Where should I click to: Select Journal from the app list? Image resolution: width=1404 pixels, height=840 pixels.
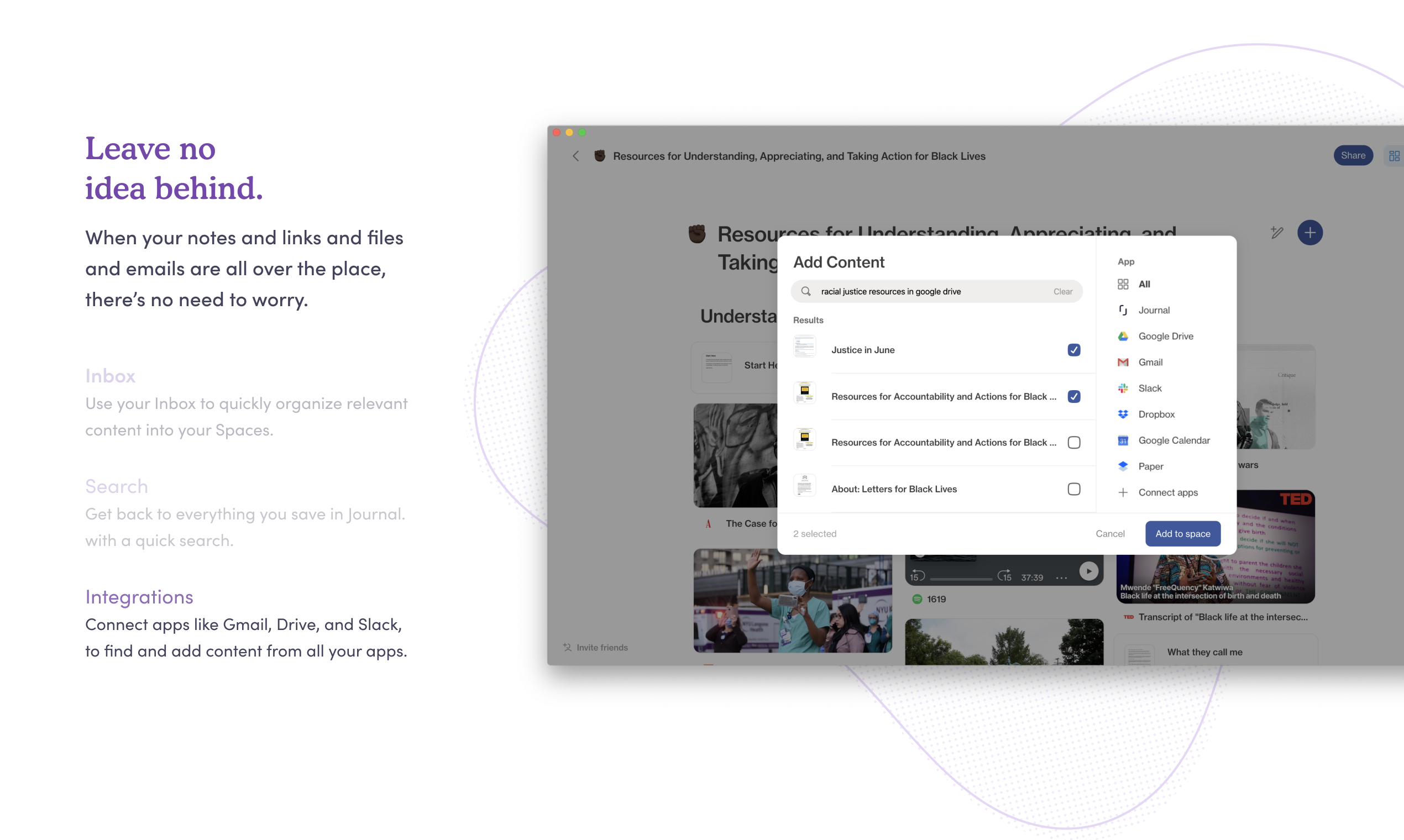pos(1152,309)
